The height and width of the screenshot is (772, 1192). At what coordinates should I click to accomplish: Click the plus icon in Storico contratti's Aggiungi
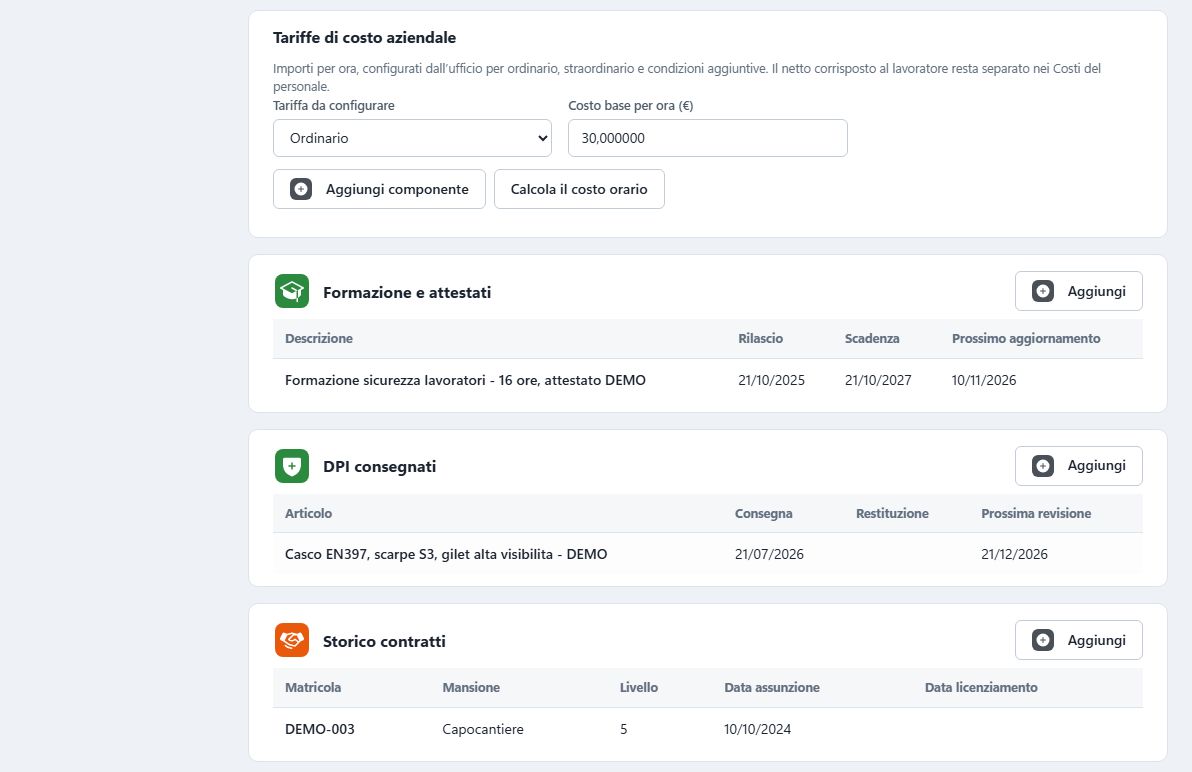pos(1043,640)
